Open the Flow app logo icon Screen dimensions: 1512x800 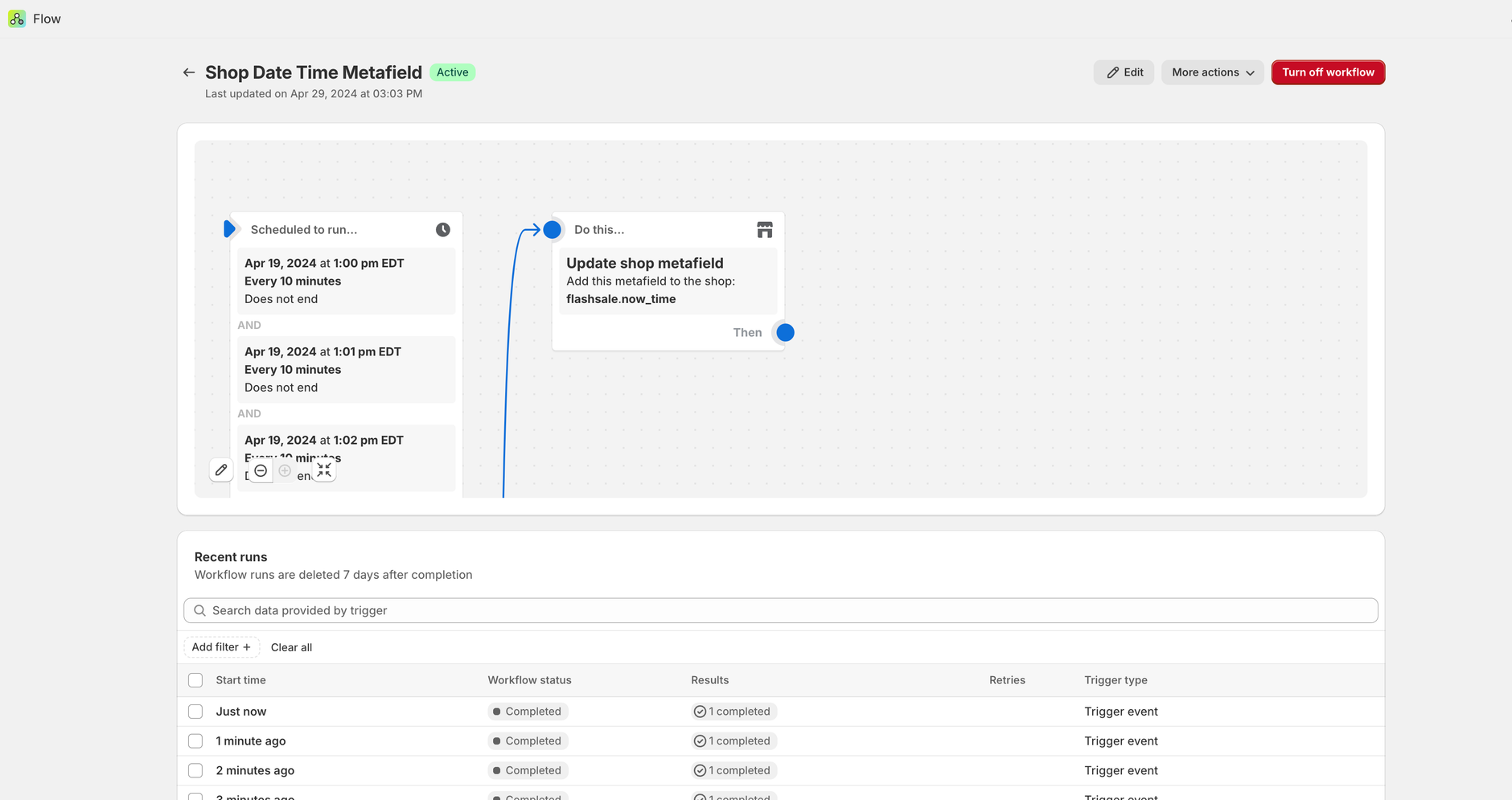[17, 18]
